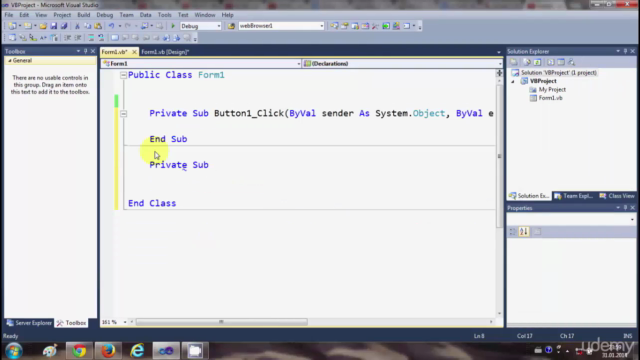
Task: Click the Save All icon
Action: point(64,26)
